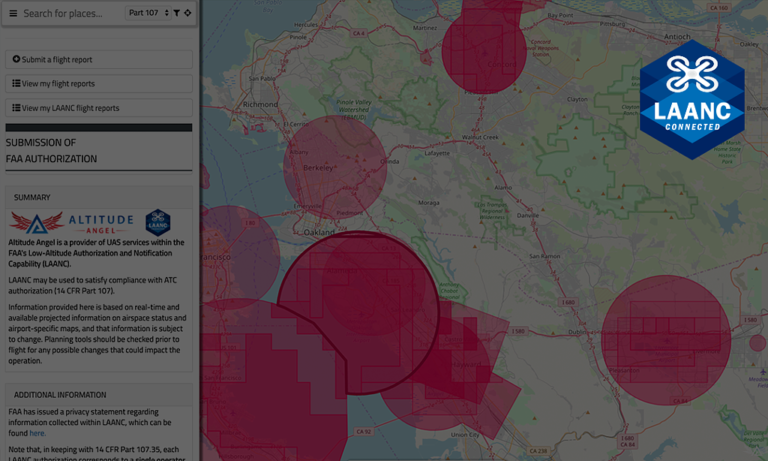Image resolution: width=768 pixels, height=461 pixels.
Task: Open View my flight reports
Action: tap(99, 84)
